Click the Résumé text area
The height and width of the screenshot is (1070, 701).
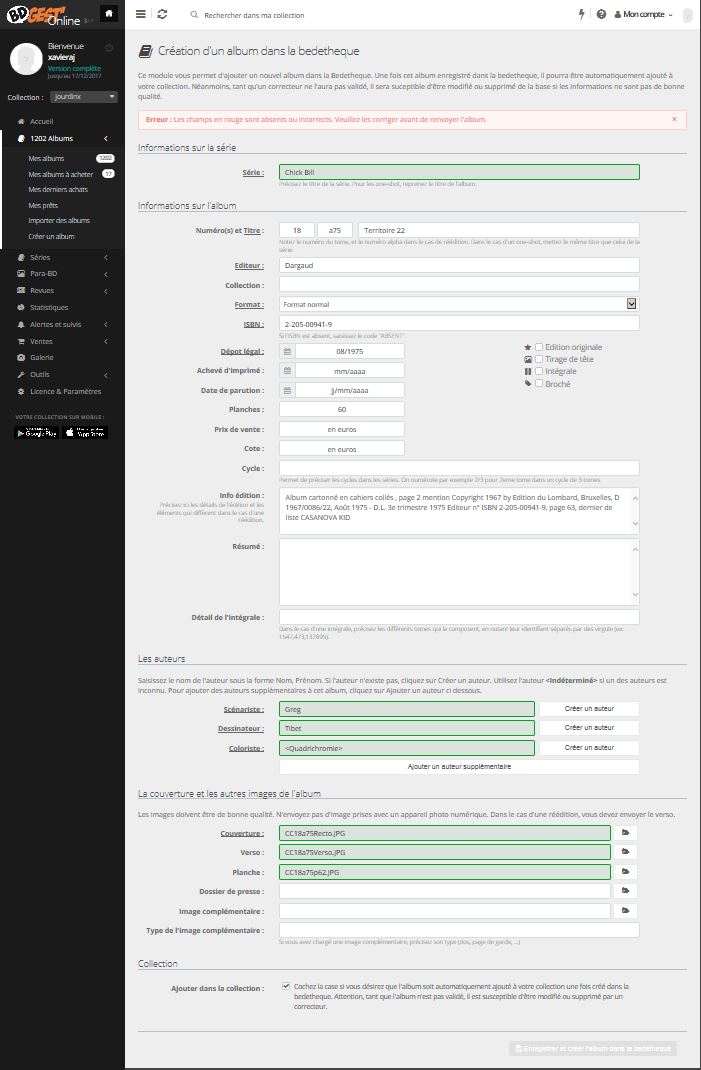pos(459,571)
